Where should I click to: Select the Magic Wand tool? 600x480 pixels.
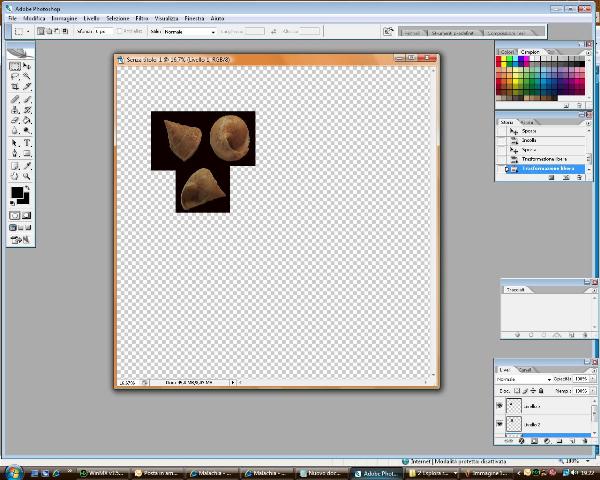(27, 77)
